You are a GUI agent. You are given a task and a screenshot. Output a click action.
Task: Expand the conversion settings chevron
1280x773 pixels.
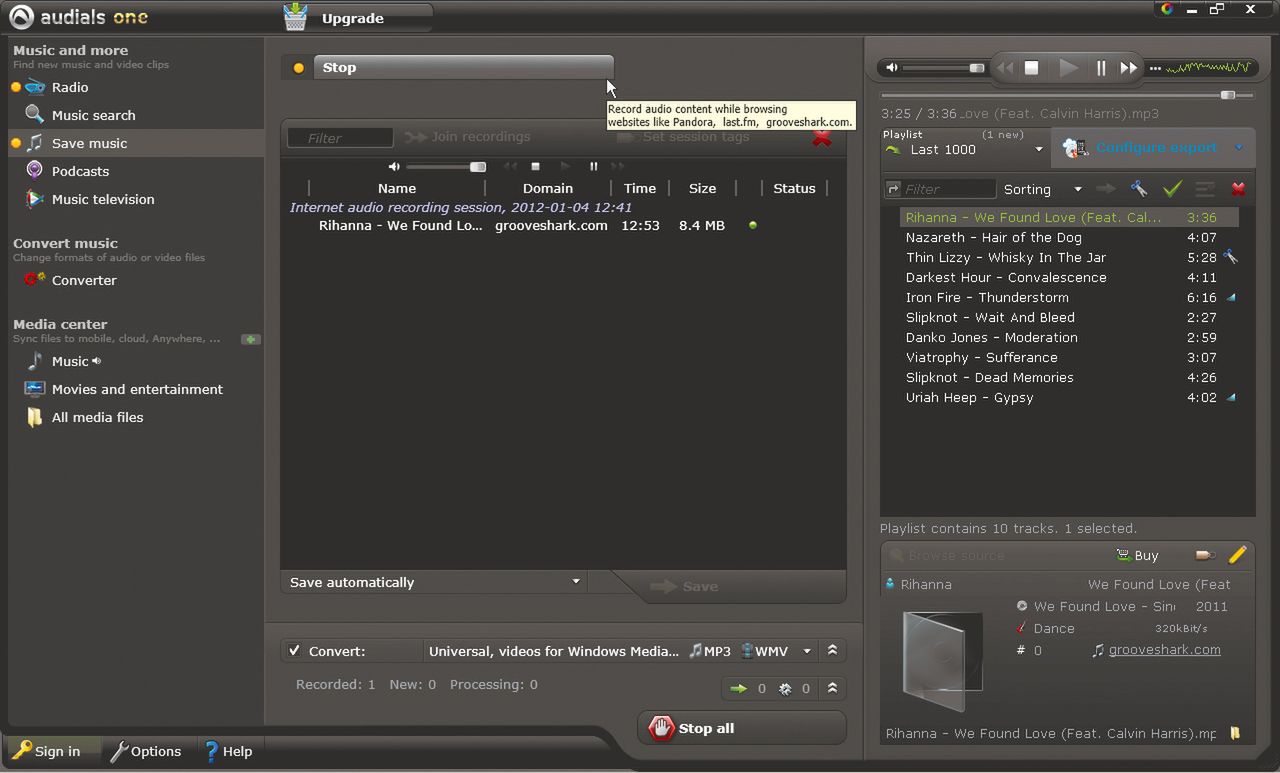[x=832, y=651]
